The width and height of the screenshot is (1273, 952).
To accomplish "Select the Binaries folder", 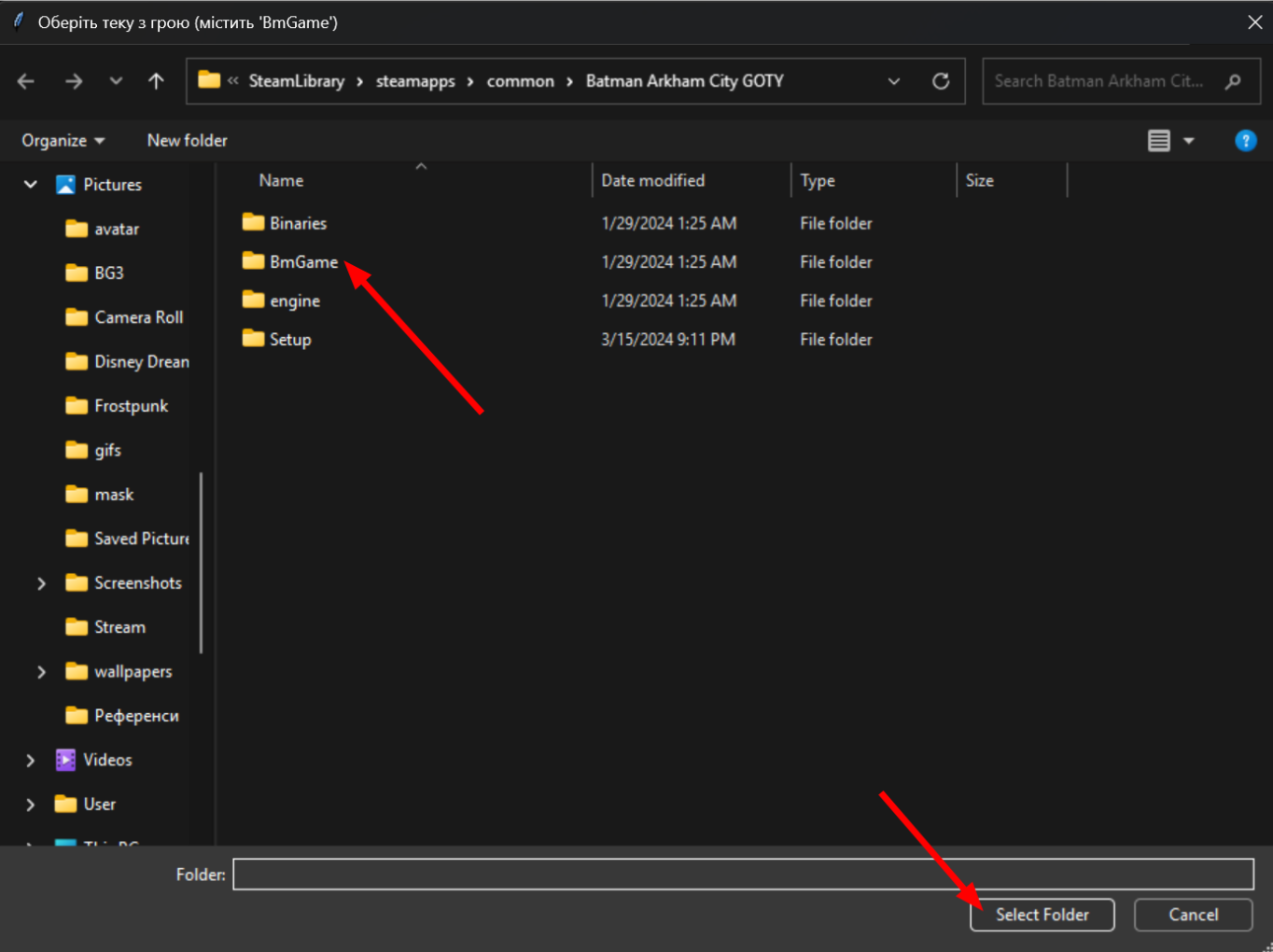I will pos(299,223).
